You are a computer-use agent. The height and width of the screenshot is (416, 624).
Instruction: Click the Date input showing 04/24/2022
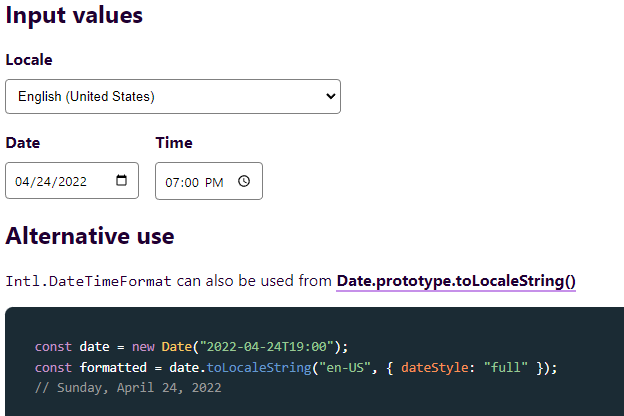pyautogui.click(x=72, y=180)
